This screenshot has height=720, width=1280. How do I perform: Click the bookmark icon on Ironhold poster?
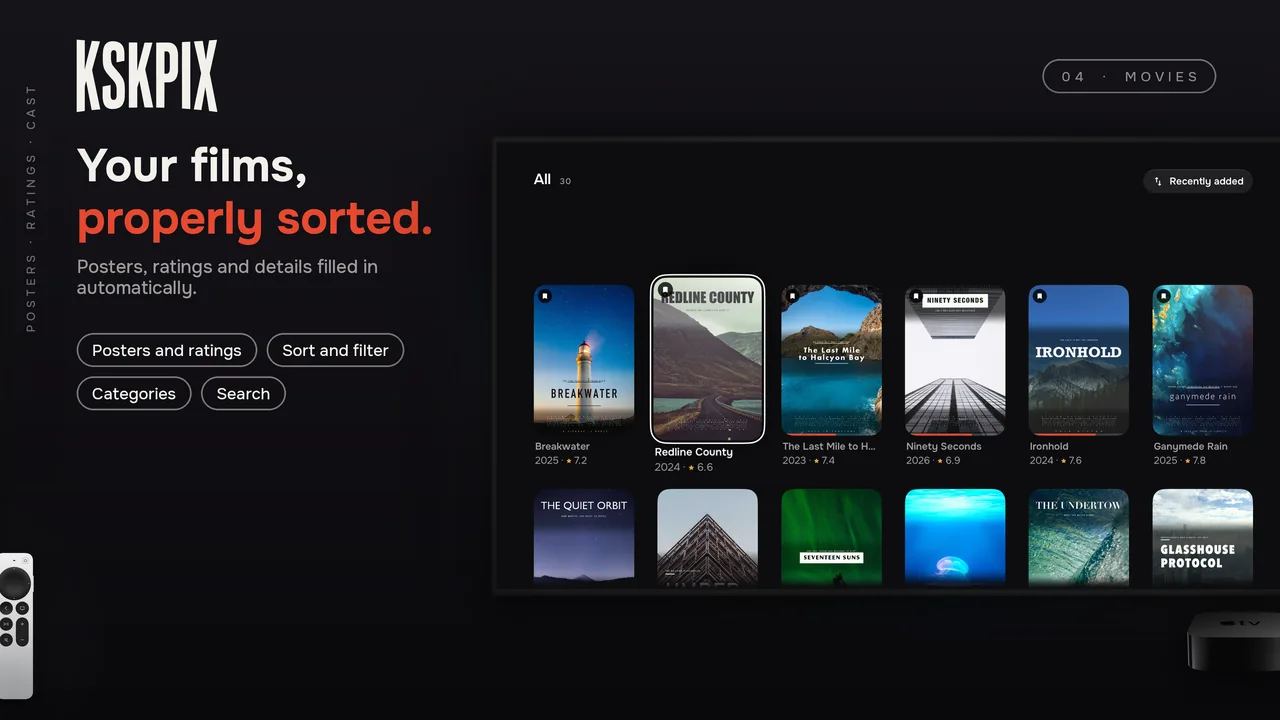1040,296
